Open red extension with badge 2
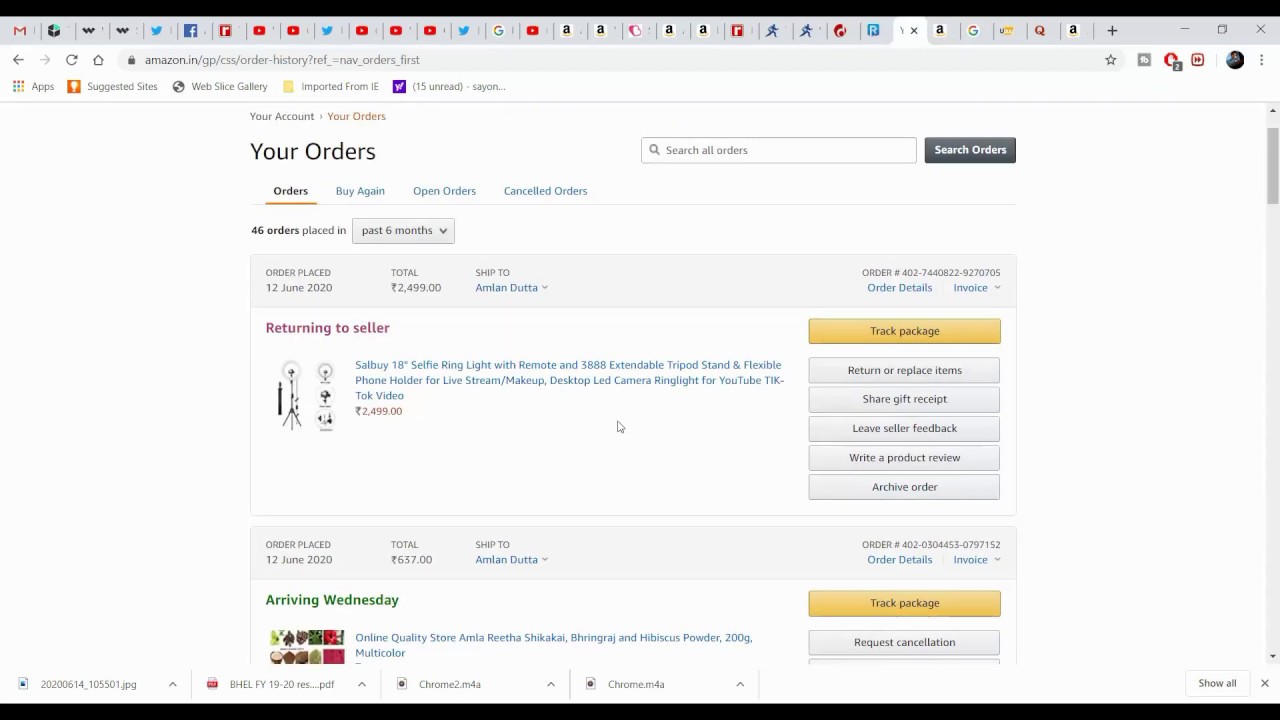1280x720 pixels. tap(1171, 61)
